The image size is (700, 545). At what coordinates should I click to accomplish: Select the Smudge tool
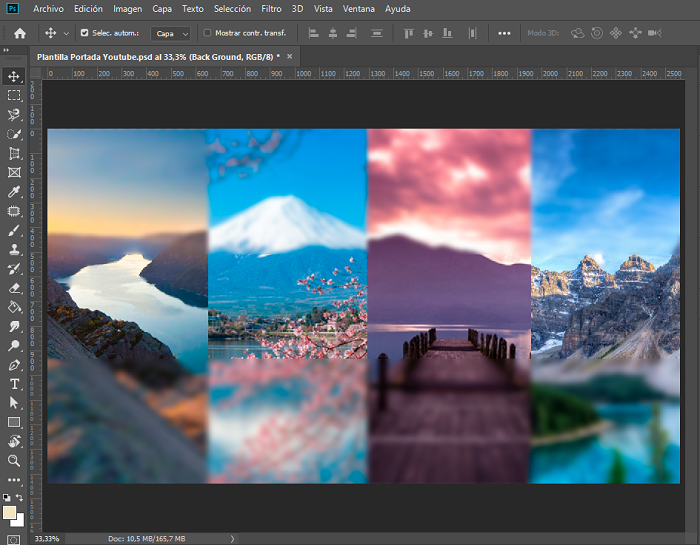(x=14, y=326)
